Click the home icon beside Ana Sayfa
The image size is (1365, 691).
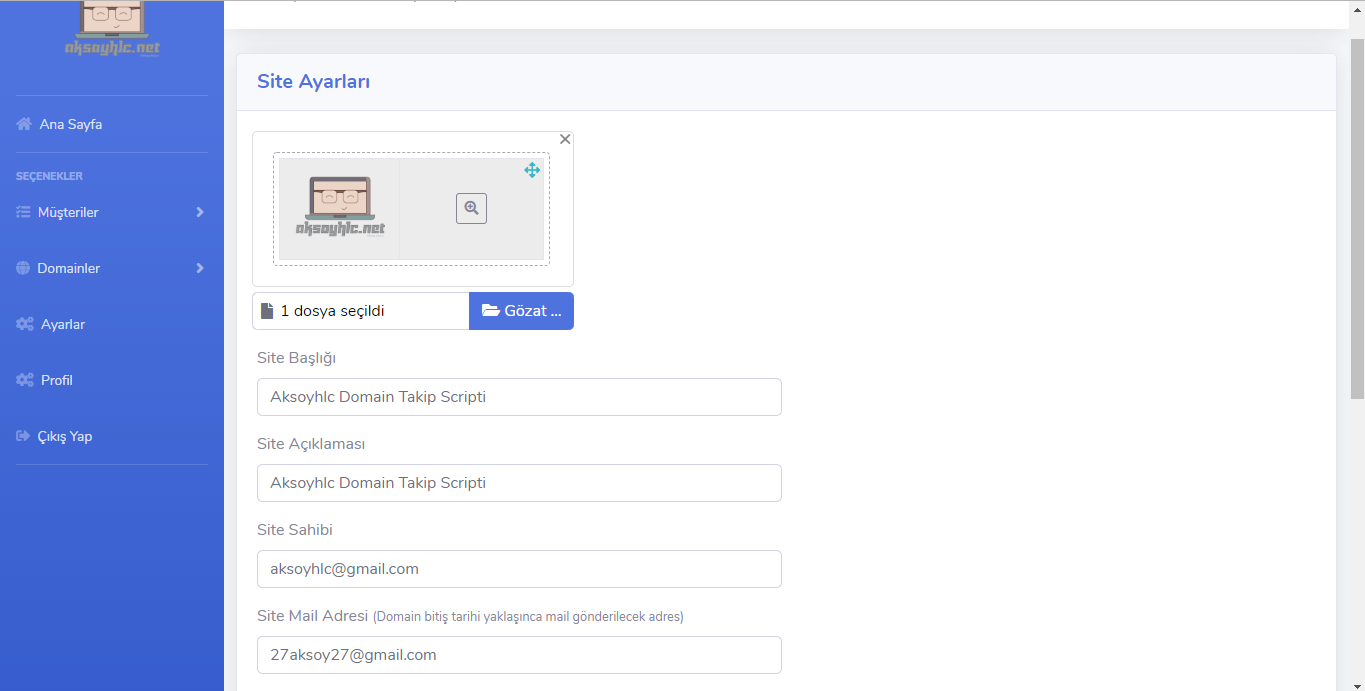(x=24, y=124)
